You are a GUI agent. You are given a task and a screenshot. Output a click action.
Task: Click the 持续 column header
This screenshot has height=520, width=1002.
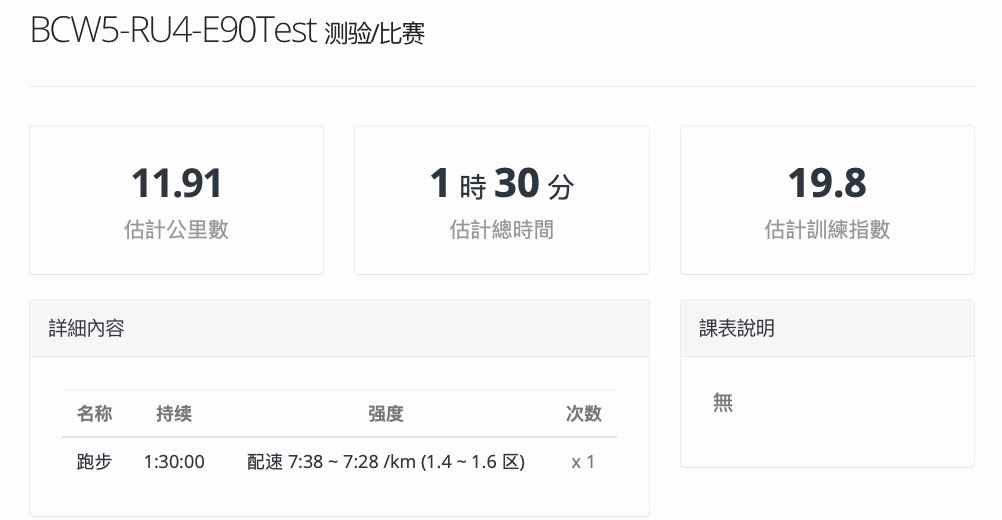click(174, 413)
